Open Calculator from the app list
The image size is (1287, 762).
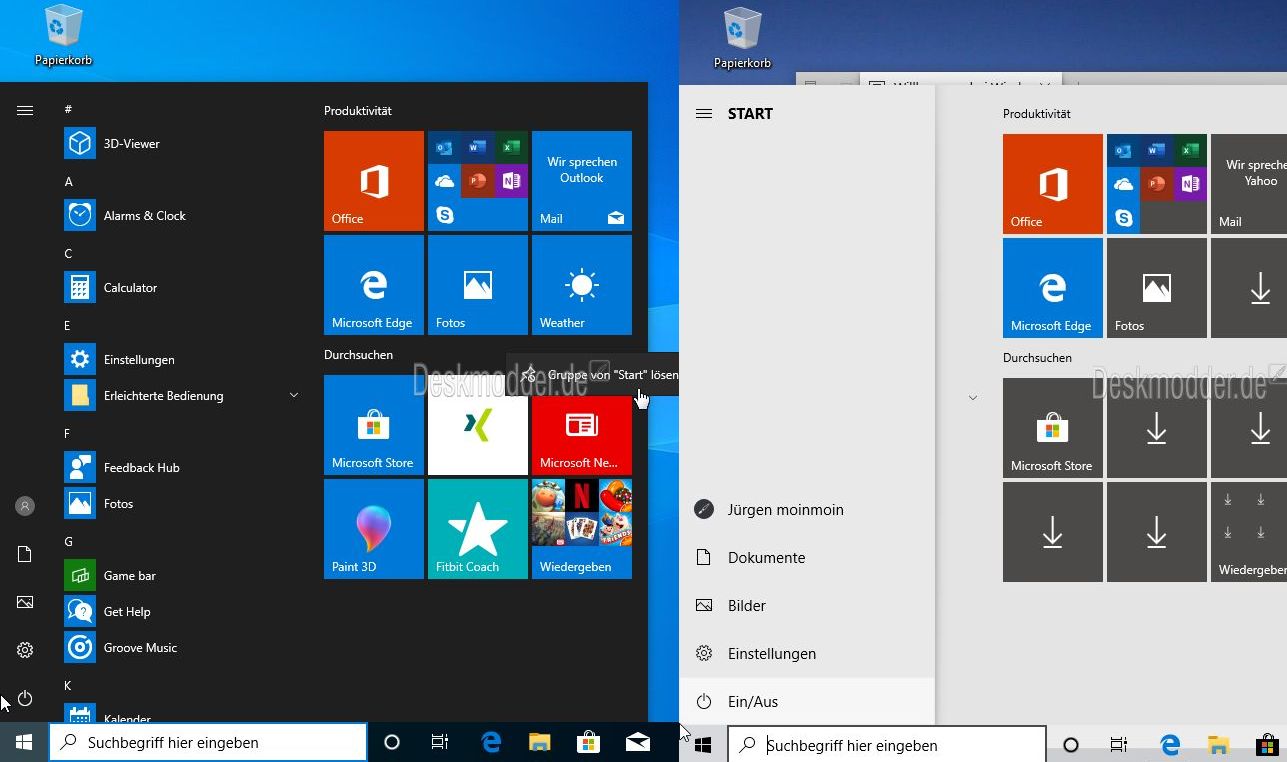tap(180, 287)
